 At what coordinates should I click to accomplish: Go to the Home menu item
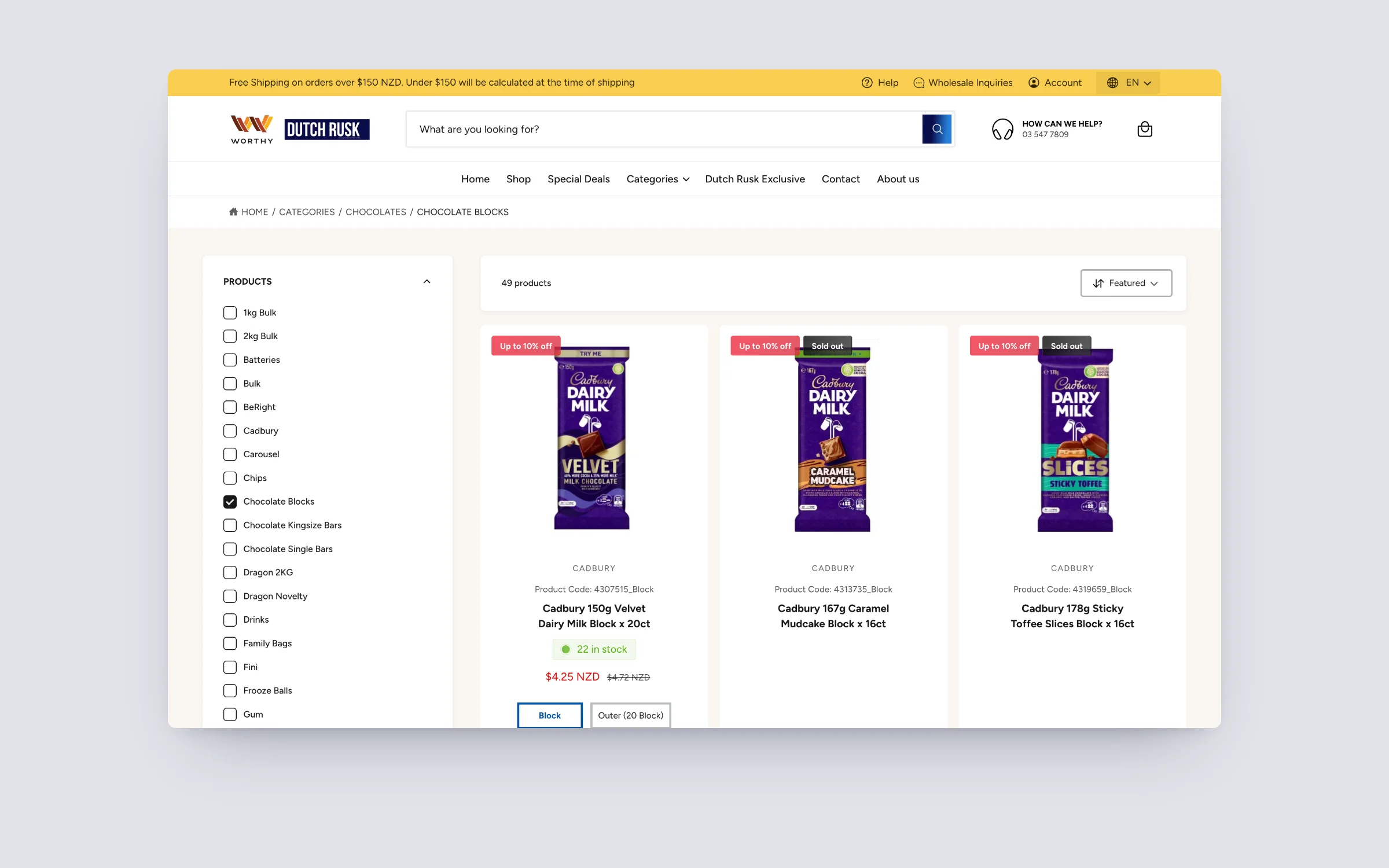(x=475, y=179)
